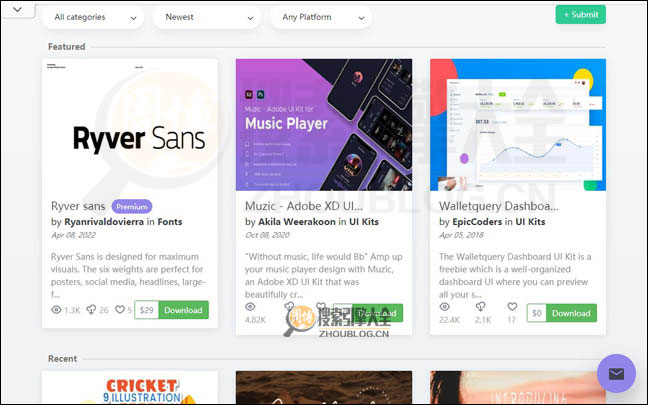This screenshot has width=648, height=405.
Task: Collapse the top-left chevron tab
Action: [x=17, y=9]
